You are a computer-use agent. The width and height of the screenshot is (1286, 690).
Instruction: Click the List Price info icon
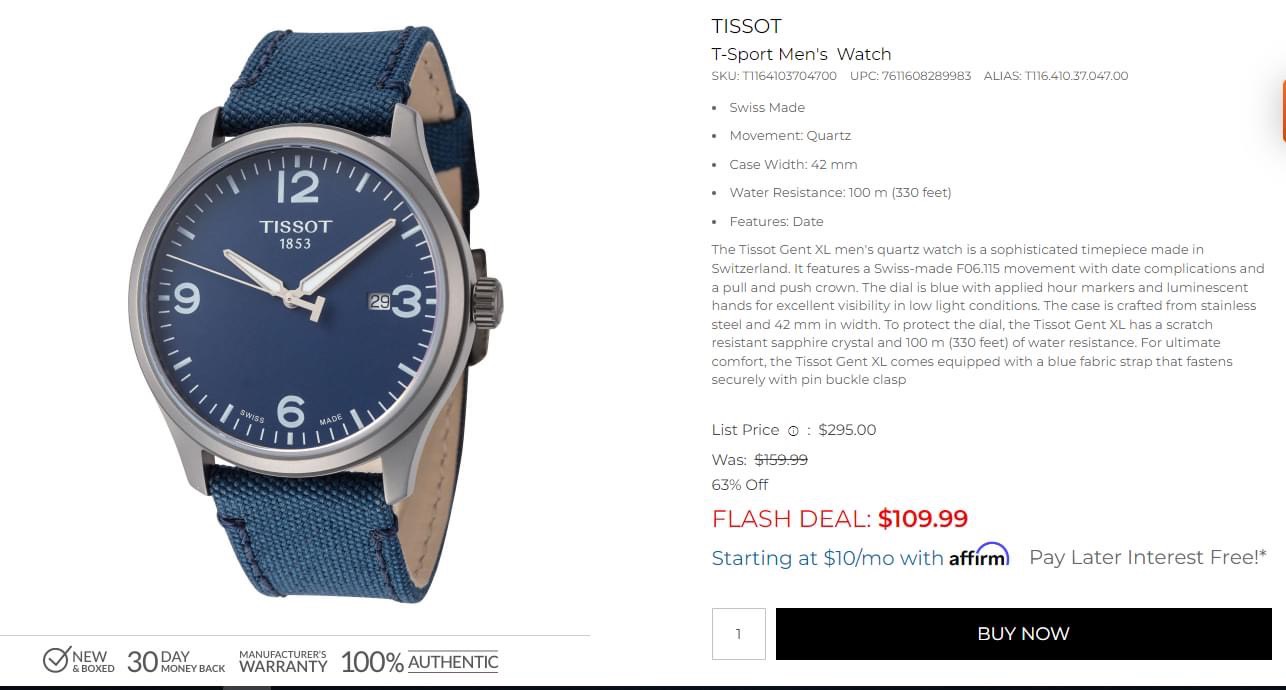coord(793,431)
